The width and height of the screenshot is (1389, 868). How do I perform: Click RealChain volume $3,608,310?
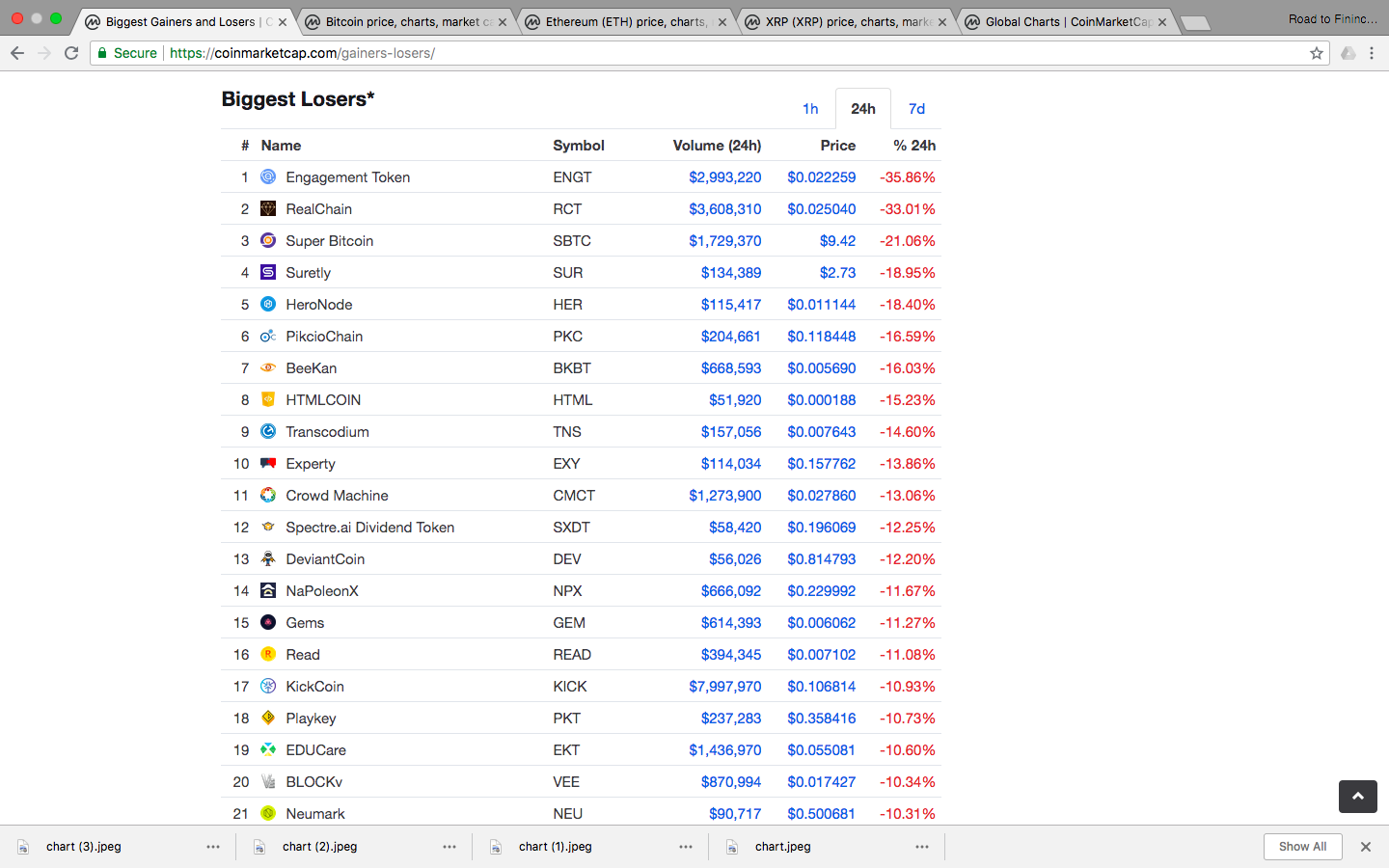[725, 209]
